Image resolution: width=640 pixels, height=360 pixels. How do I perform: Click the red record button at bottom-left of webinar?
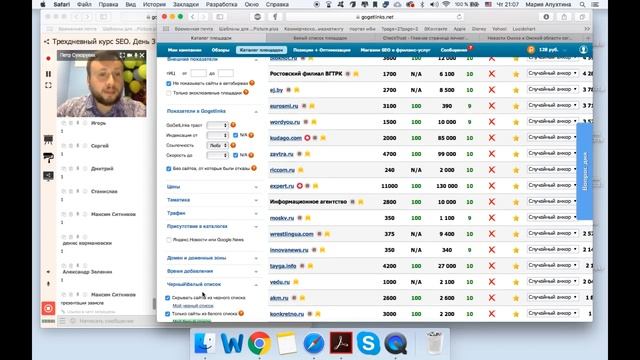(x=48, y=308)
